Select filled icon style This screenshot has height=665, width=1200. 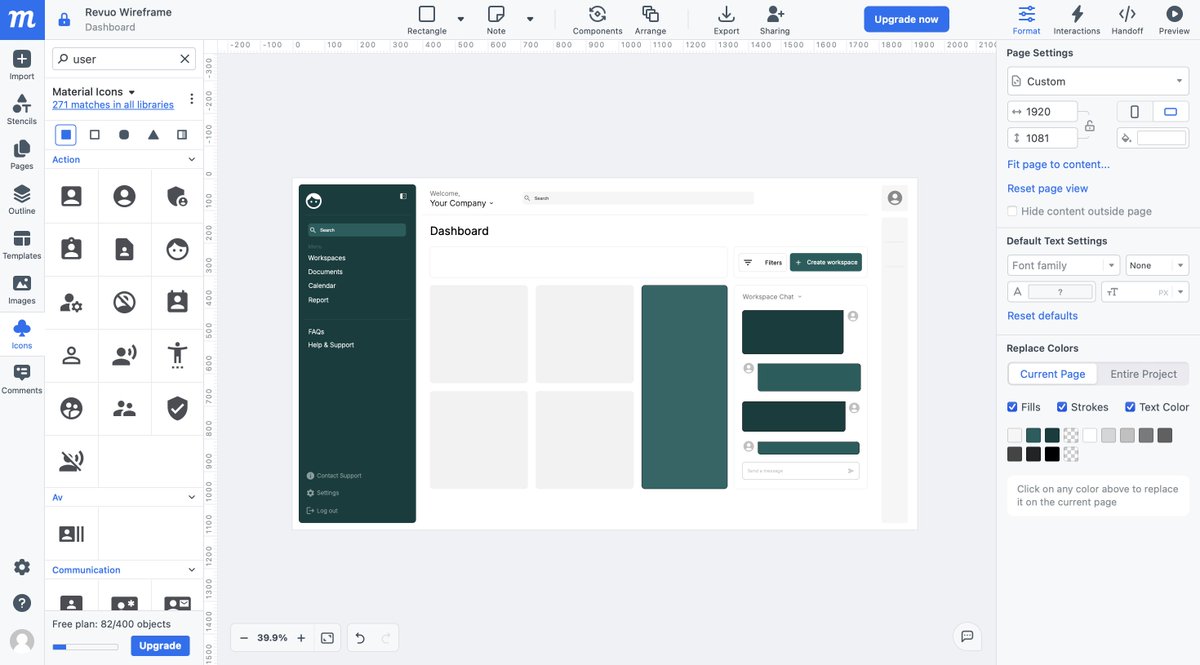pyautogui.click(x=65, y=134)
